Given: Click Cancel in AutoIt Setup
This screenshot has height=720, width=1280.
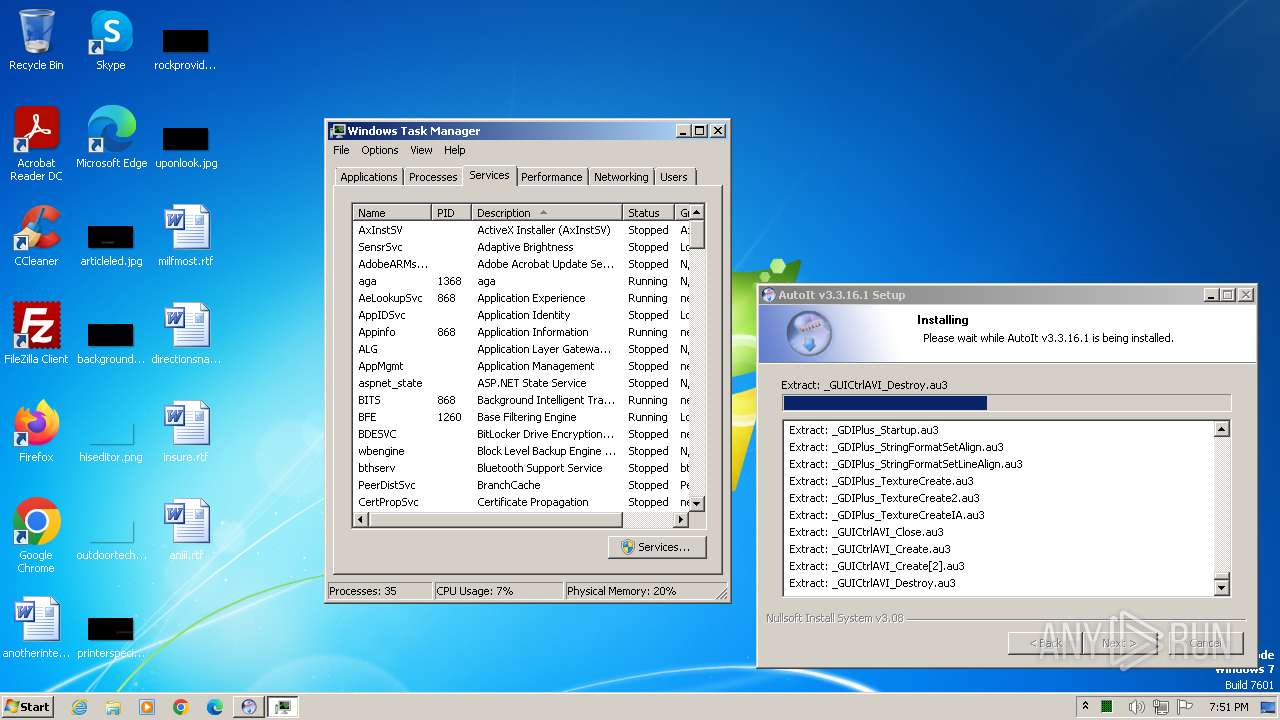Looking at the screenshot, I should pos(1206,643).
